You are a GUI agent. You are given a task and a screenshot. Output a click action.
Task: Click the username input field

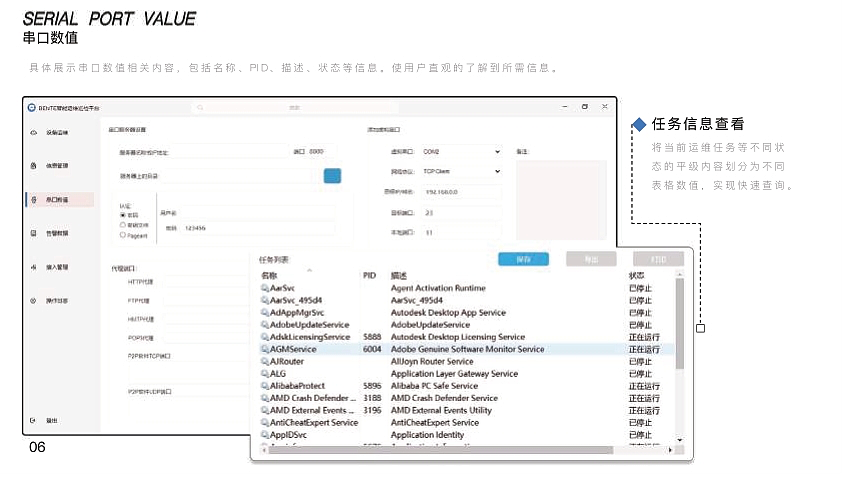(x=259, y=213)
